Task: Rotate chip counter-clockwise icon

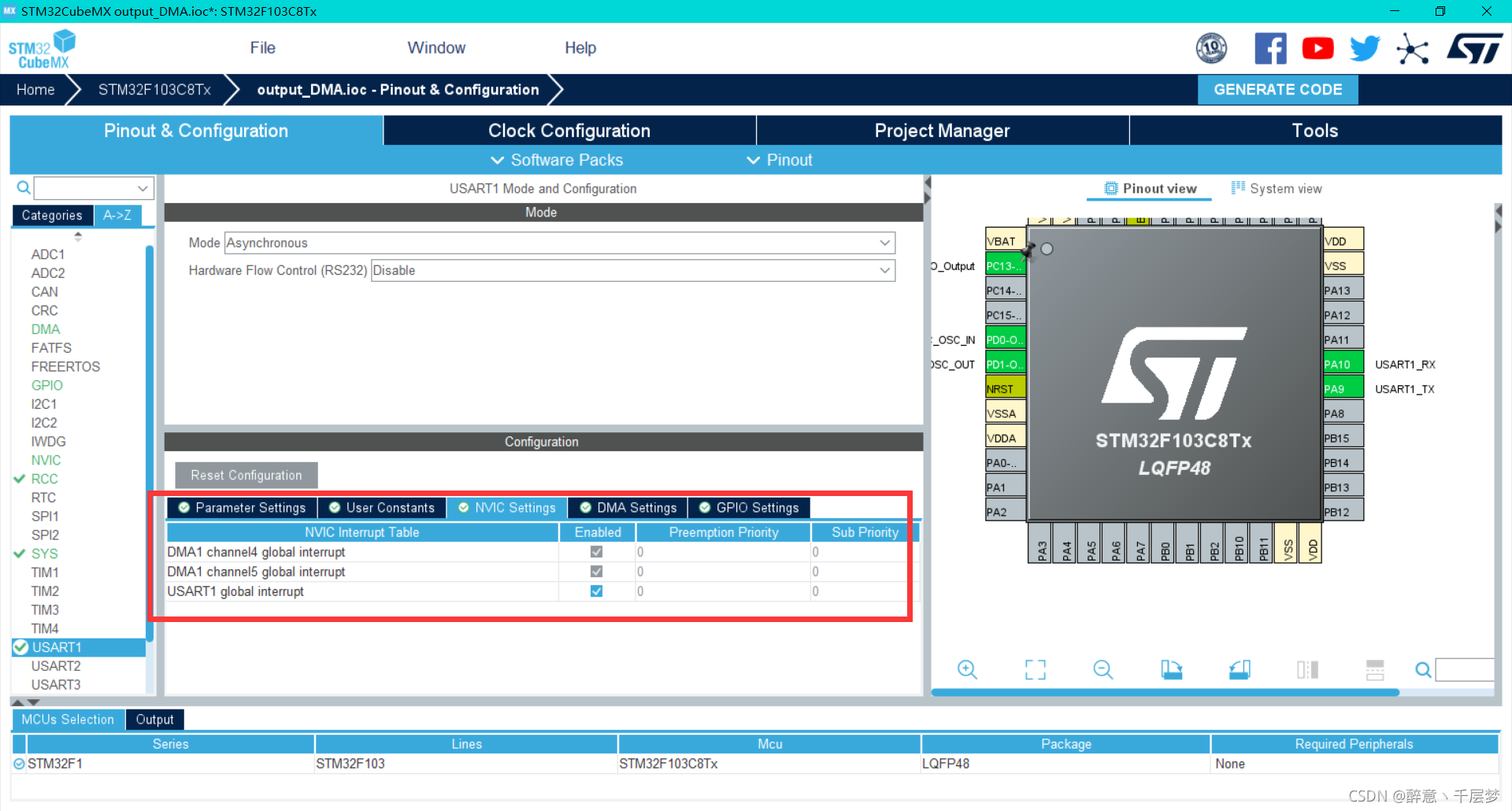Action: click(1240, 670)
